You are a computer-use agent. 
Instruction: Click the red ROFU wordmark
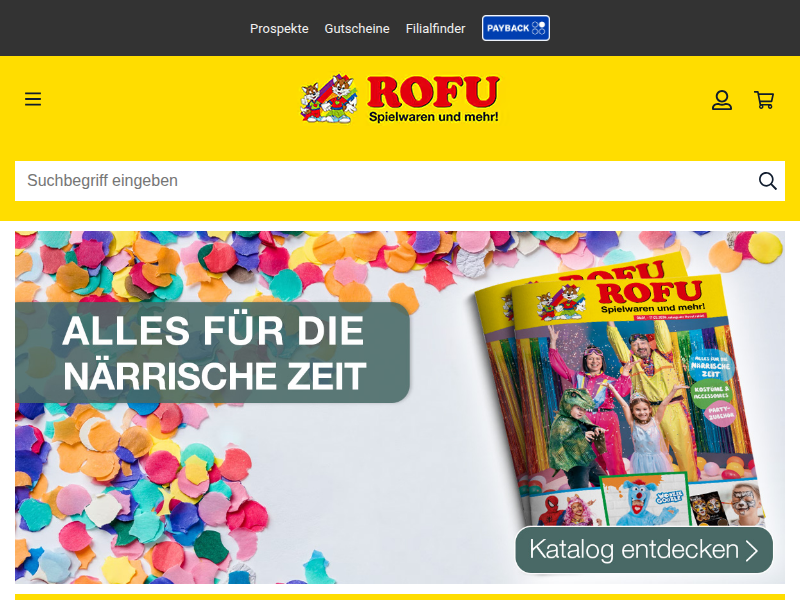click(x=433, y=92)
